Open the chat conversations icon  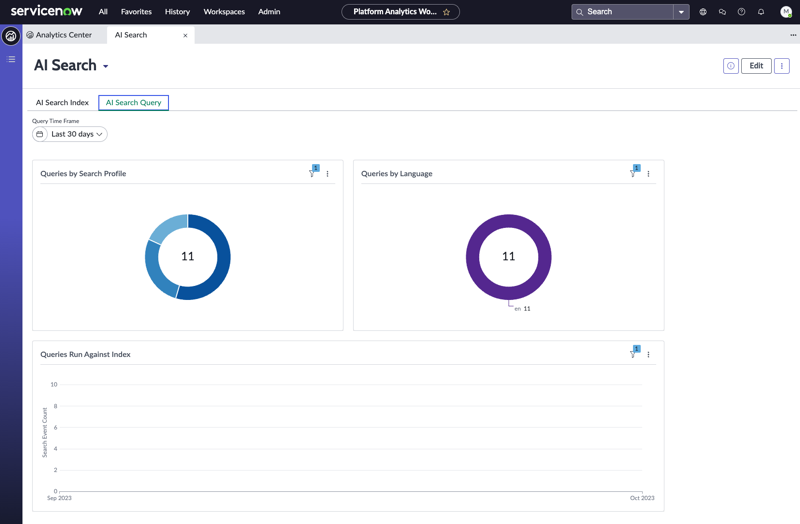(722, 12)
